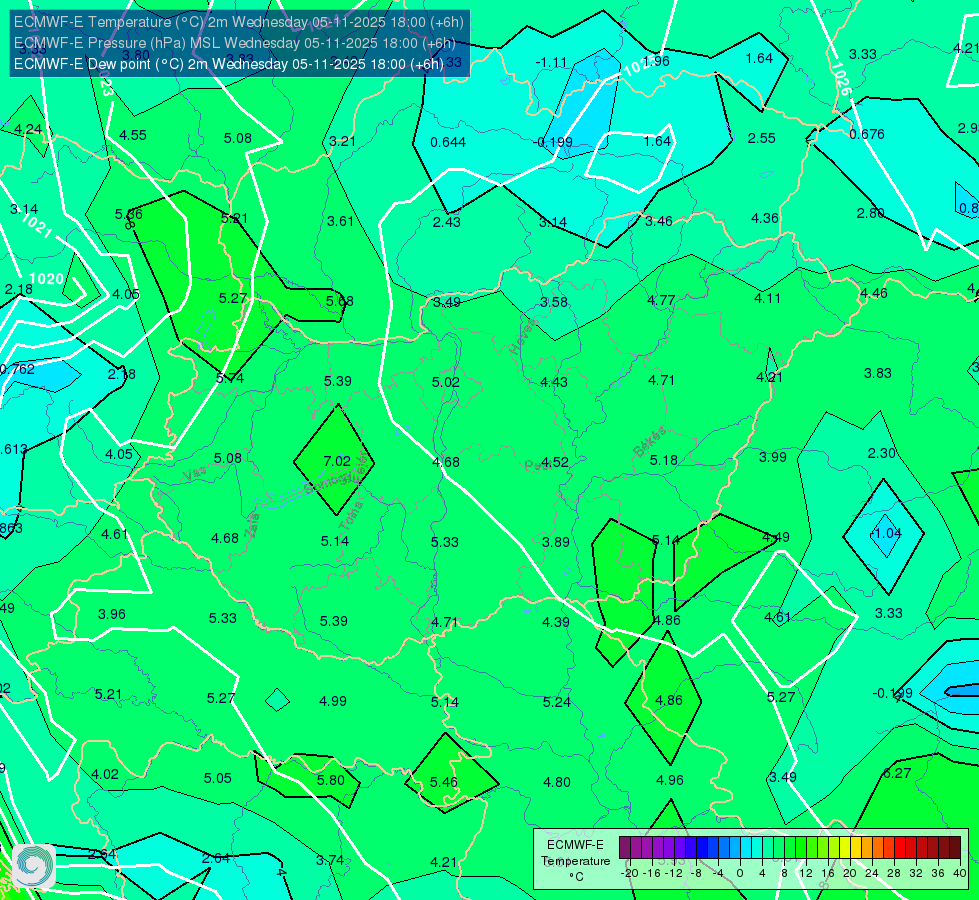The height and width of the screenshot is (900, 979).
Task: Click the 5.05 temperature value
Action: pos(218,778)
